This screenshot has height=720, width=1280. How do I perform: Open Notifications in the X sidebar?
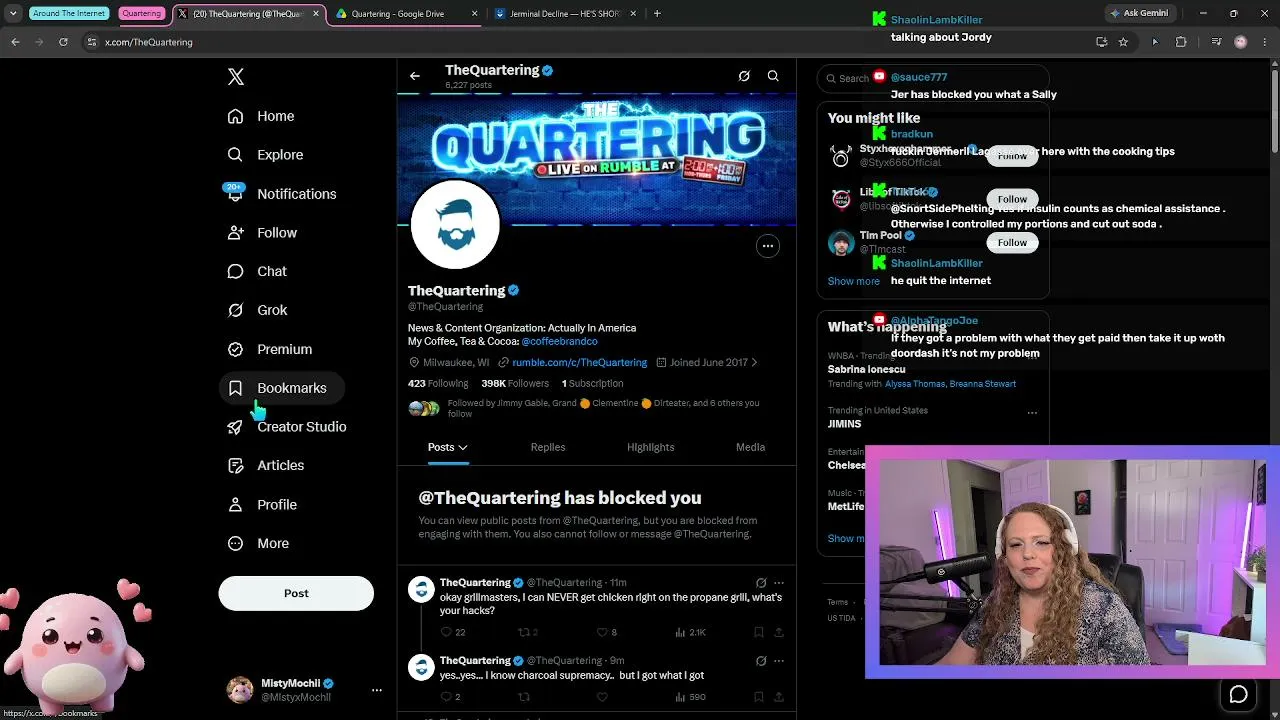click(x=282, y=194)
